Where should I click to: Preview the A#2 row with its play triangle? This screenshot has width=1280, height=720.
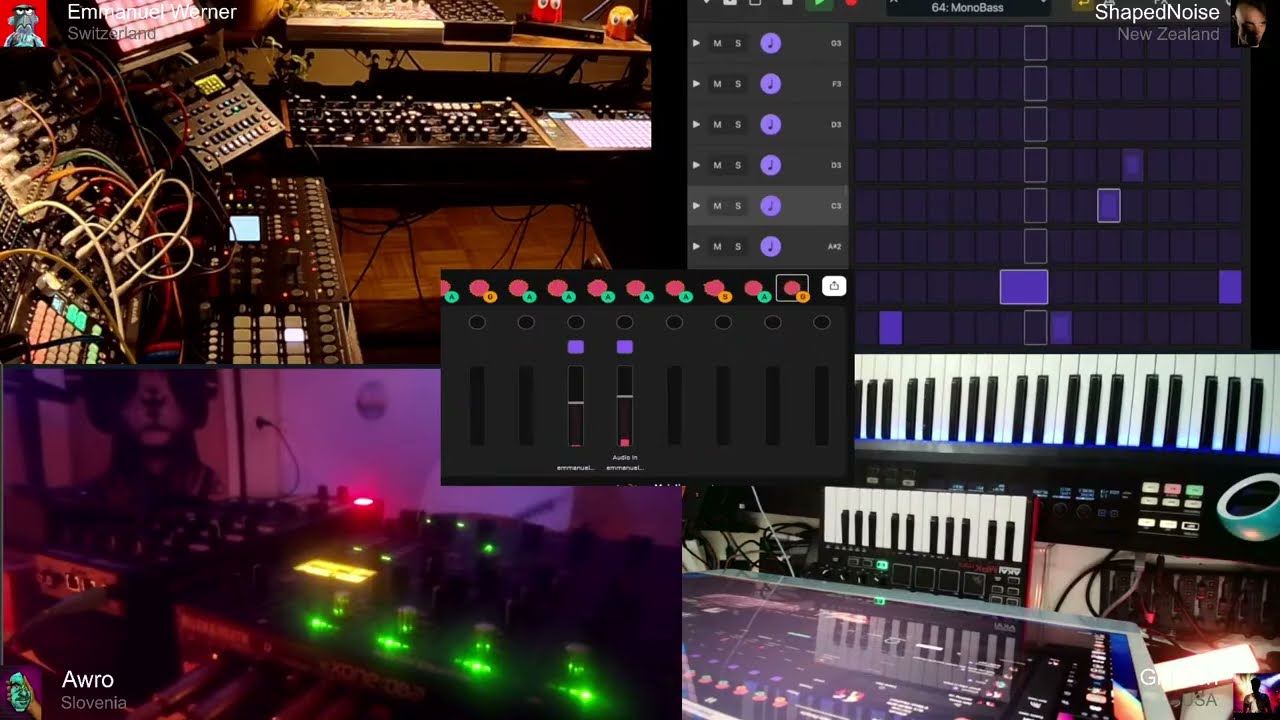[x=696, y=246]
